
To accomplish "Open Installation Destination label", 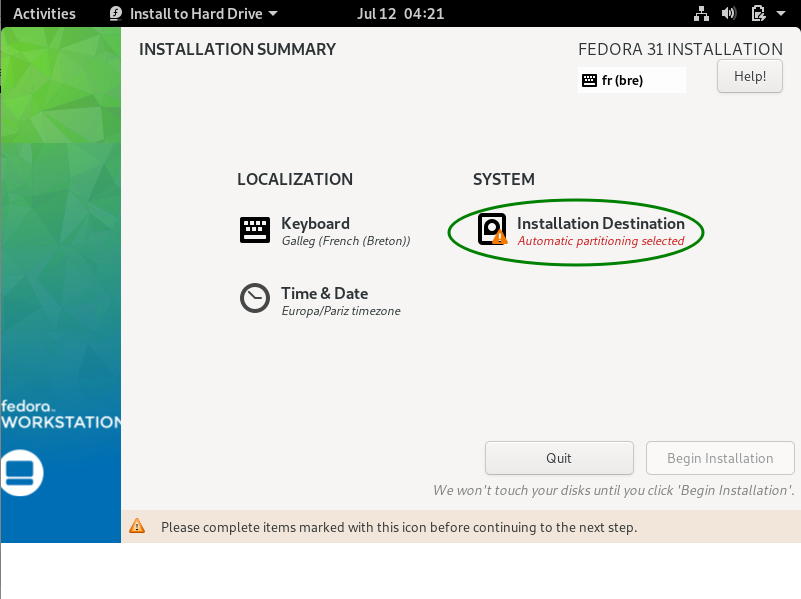I will click(601, 223).
